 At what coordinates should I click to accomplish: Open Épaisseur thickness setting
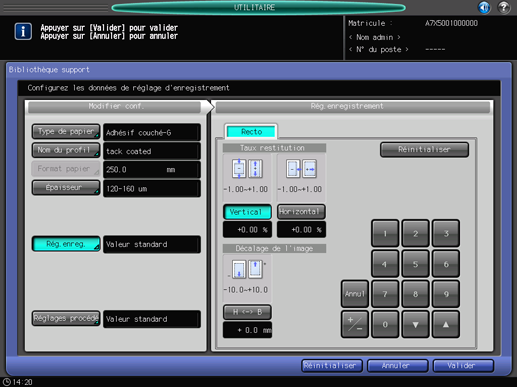click(66, 188)
